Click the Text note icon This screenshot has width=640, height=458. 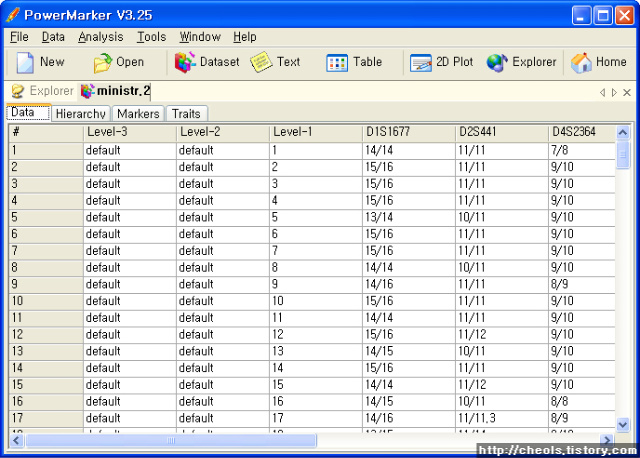pyautogui.click(x=261, y=62)
